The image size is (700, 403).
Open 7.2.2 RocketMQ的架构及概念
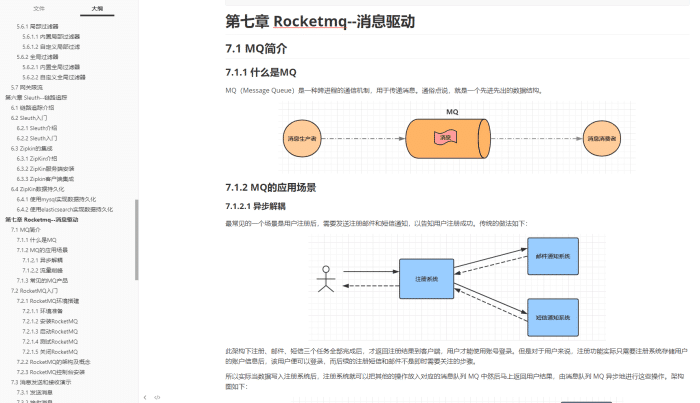pyautogui.click(x=54, y=362)
